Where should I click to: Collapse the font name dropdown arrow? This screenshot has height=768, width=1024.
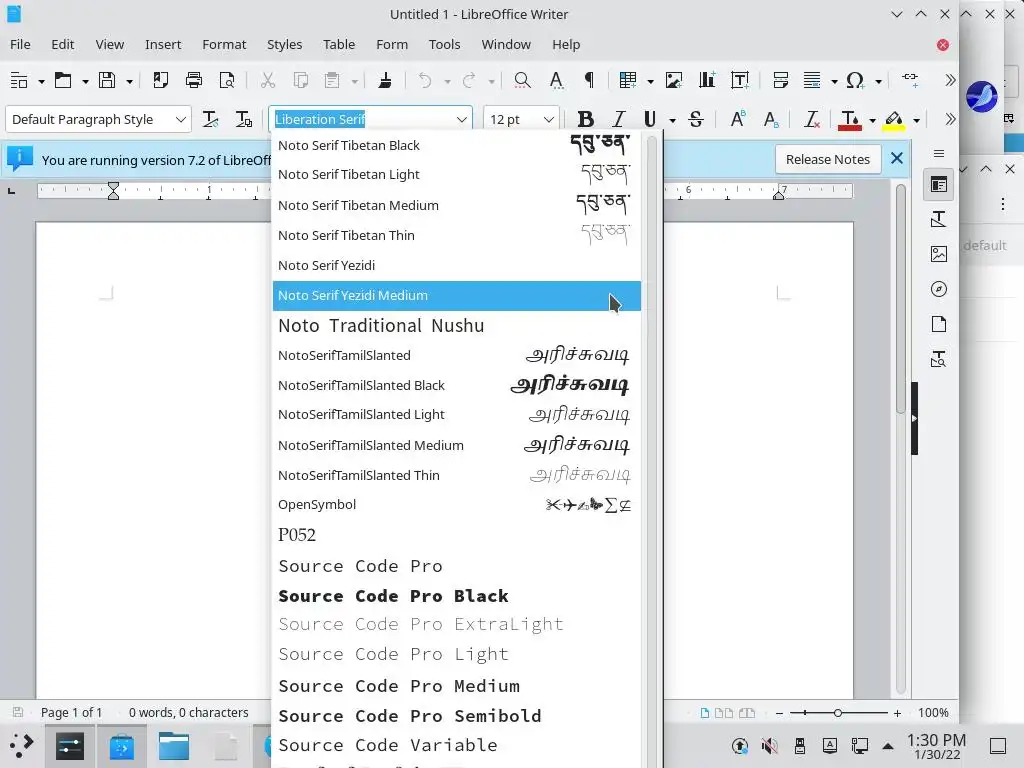pyautogui.click(x=462, y=120)
